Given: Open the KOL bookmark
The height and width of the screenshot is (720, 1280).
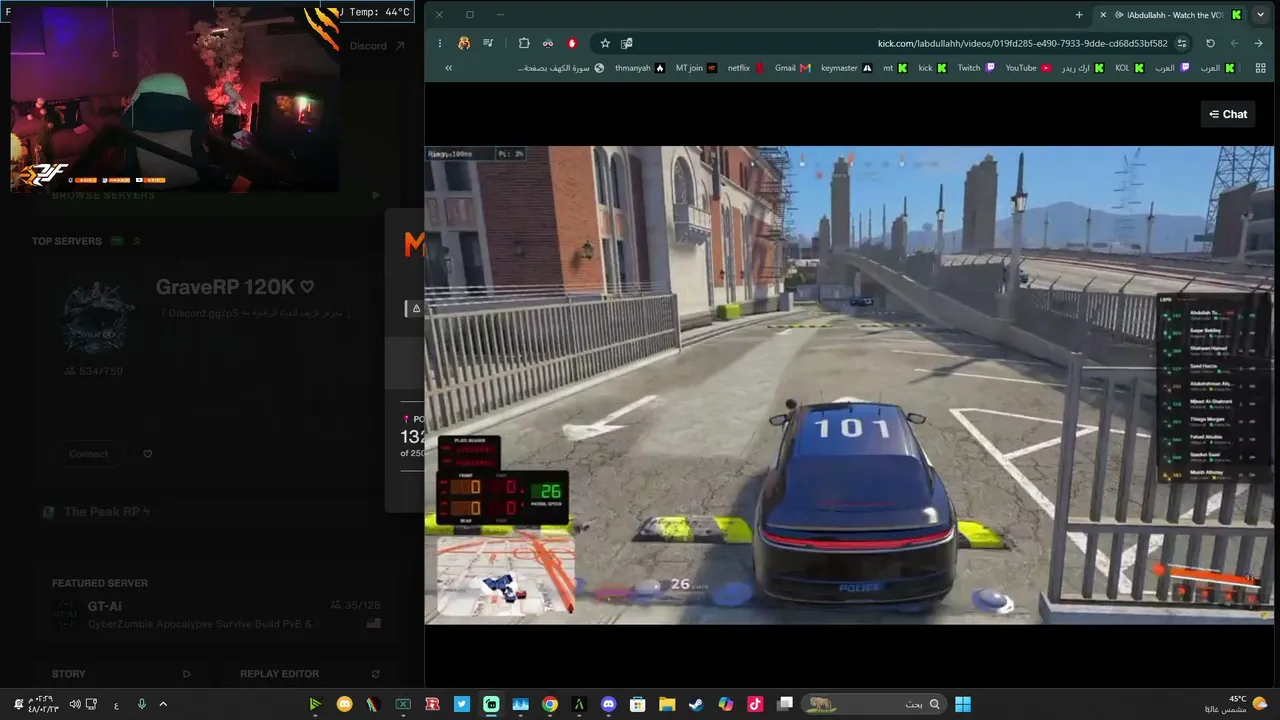Looking at the screenshot, I should pos(1129,68).
